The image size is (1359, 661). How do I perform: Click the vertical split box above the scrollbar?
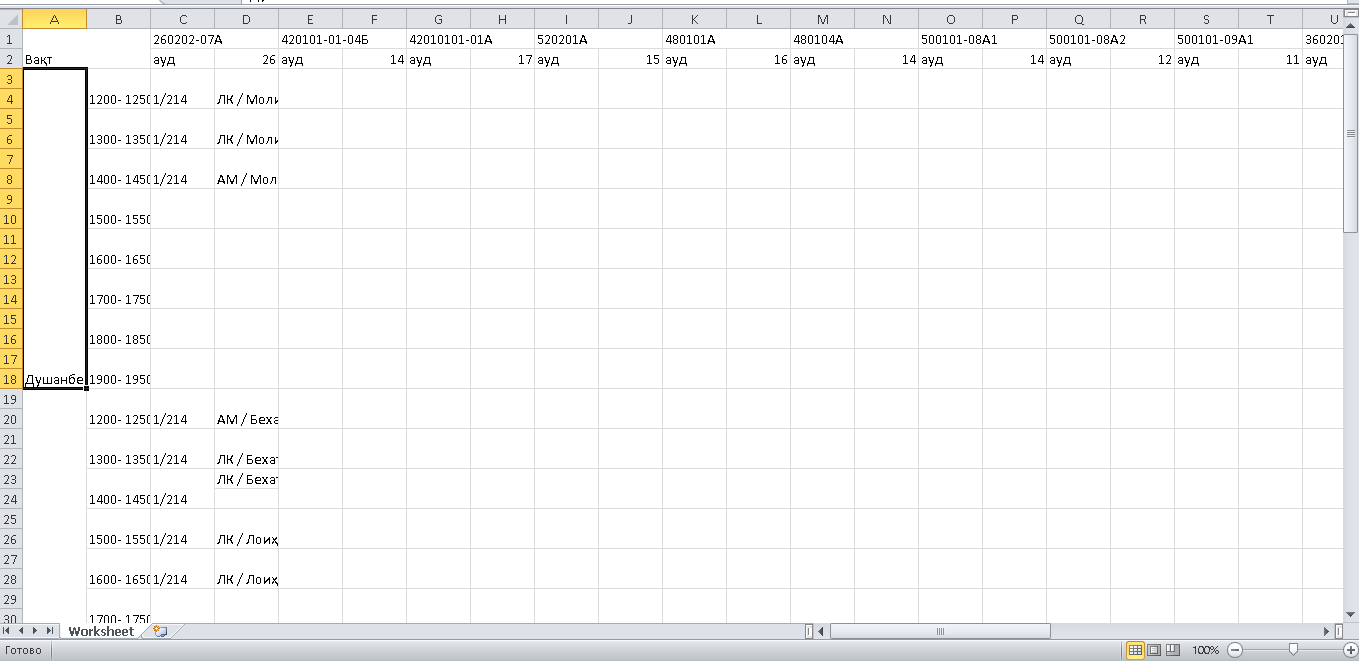point(1351,11)
